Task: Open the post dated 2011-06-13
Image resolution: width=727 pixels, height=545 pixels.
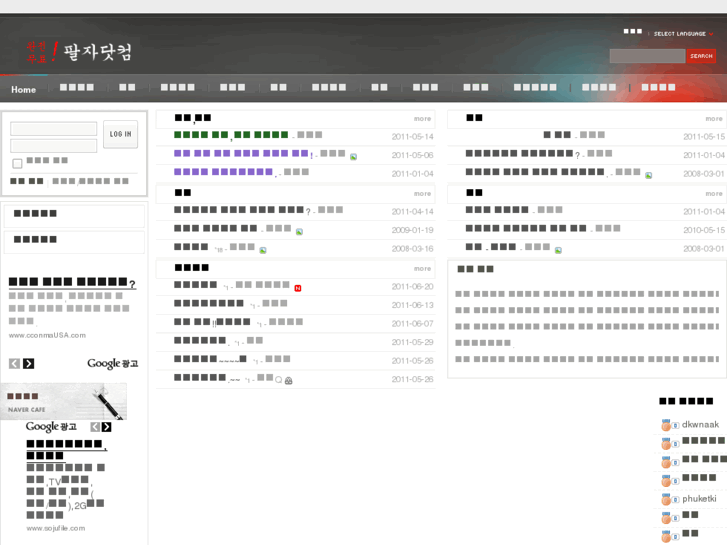Action: 209,303
